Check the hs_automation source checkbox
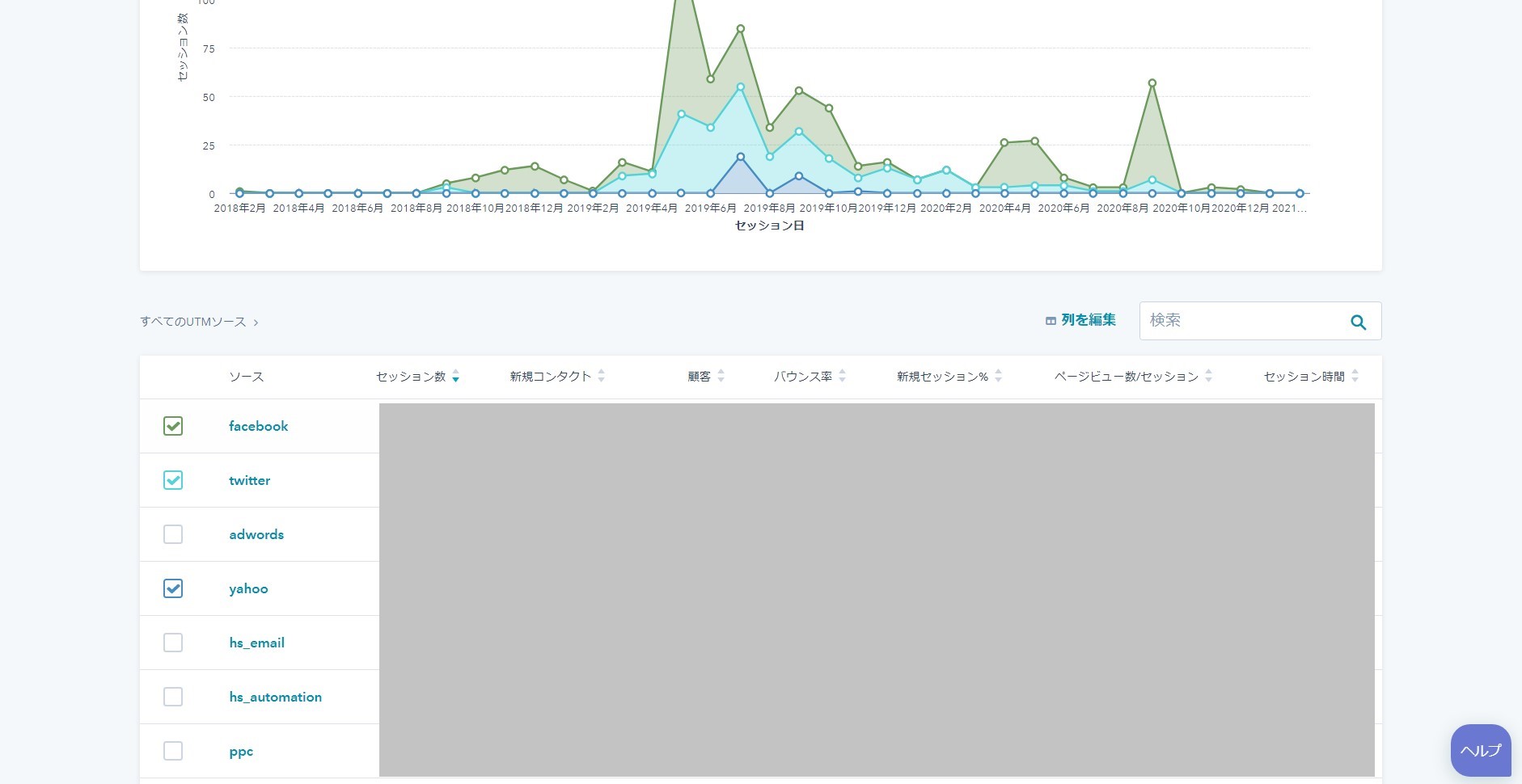 (x=173, y=697)
